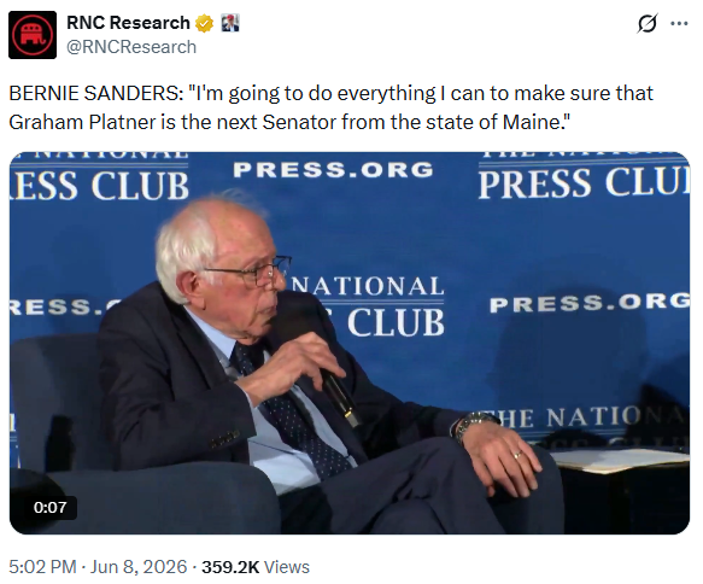View the 359.2K views count
This screenshot has width=703, height=584.
[230, 567]
